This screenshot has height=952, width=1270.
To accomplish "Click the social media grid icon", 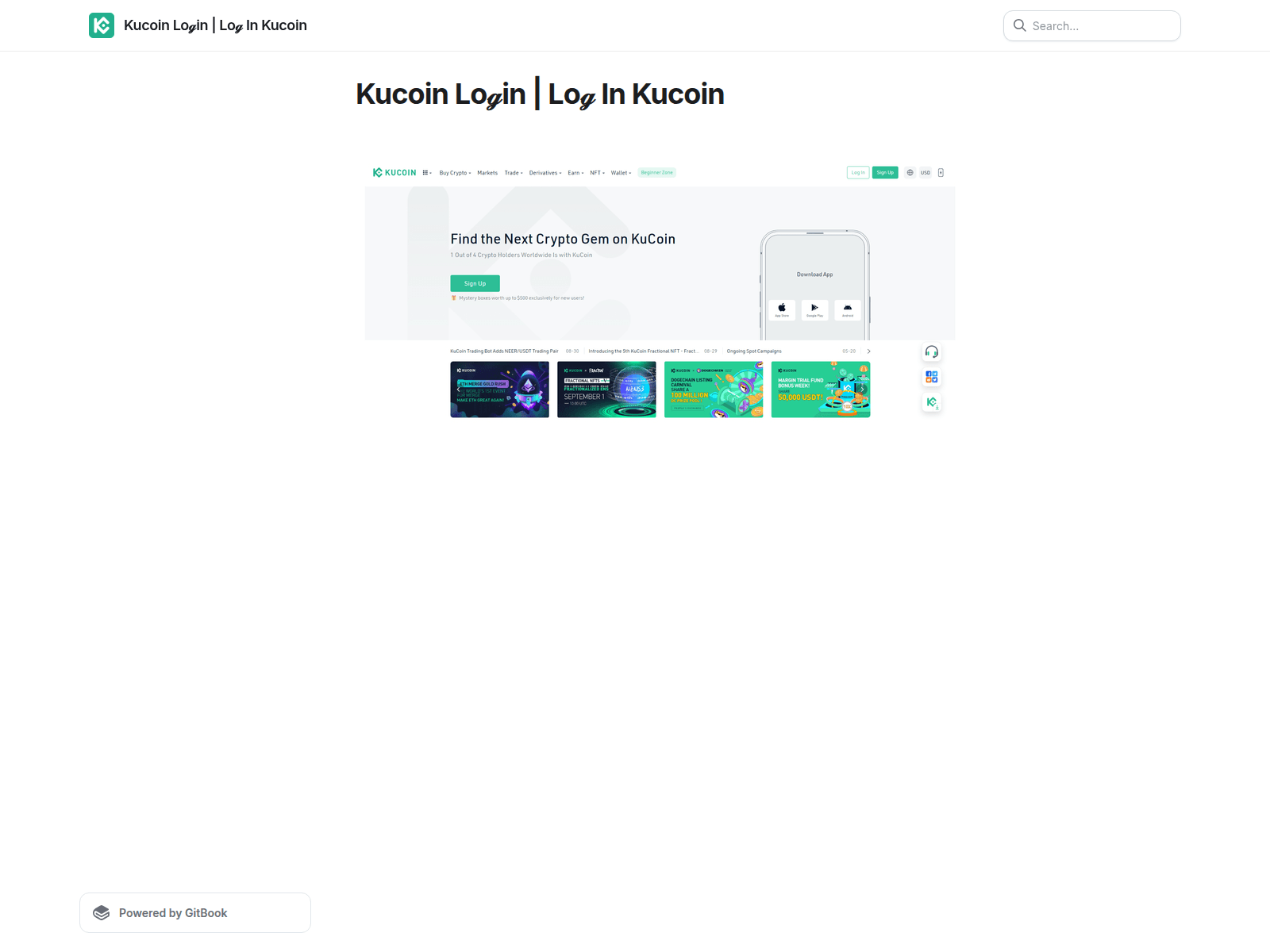I will pos(932,377).
